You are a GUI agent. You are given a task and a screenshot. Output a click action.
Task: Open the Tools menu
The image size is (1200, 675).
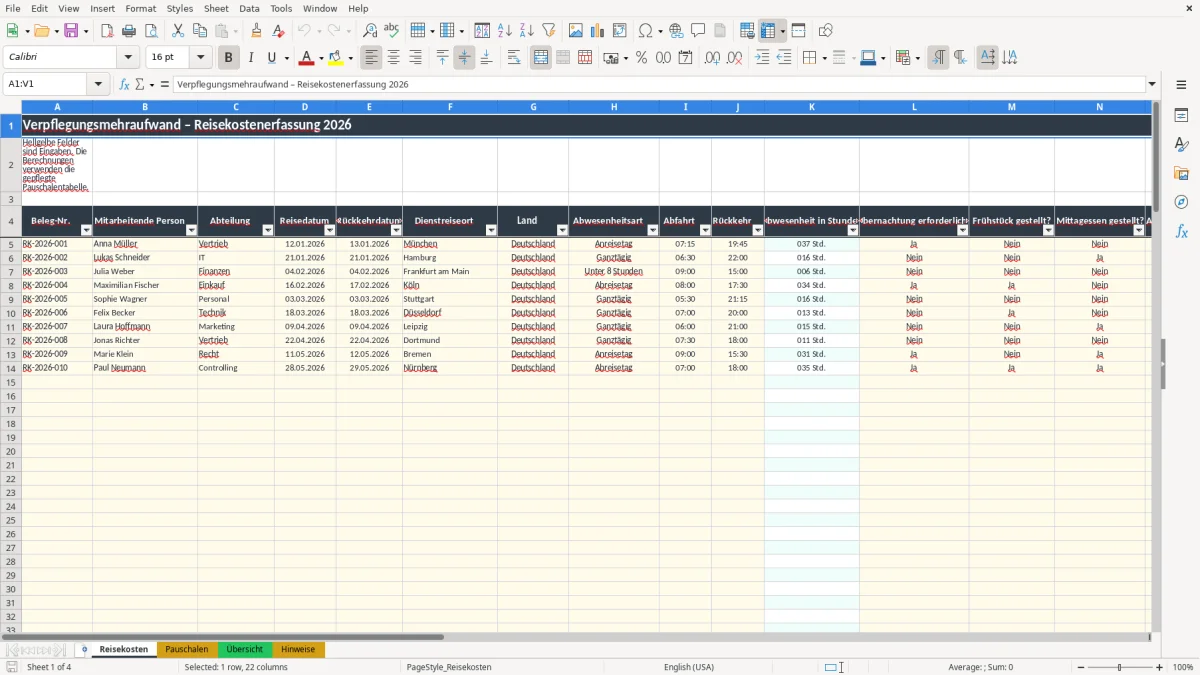coord(281,8)
